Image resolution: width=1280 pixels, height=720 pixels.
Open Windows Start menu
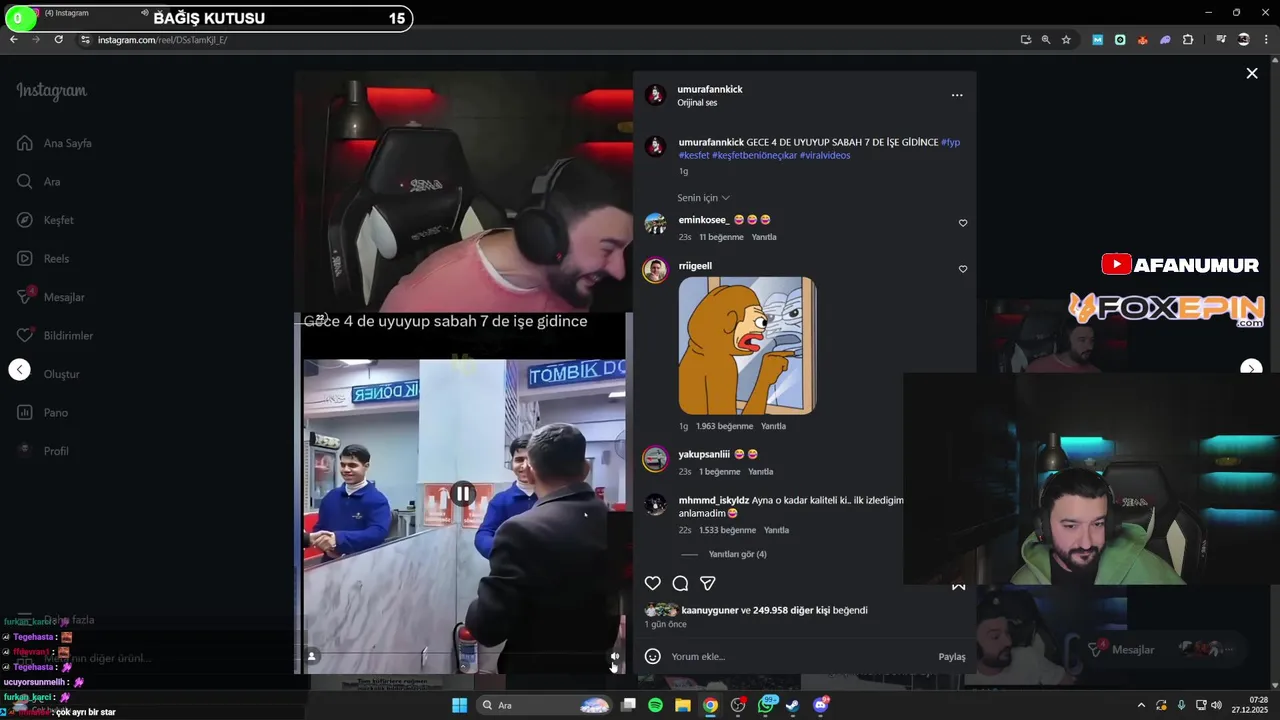(459, 705)
